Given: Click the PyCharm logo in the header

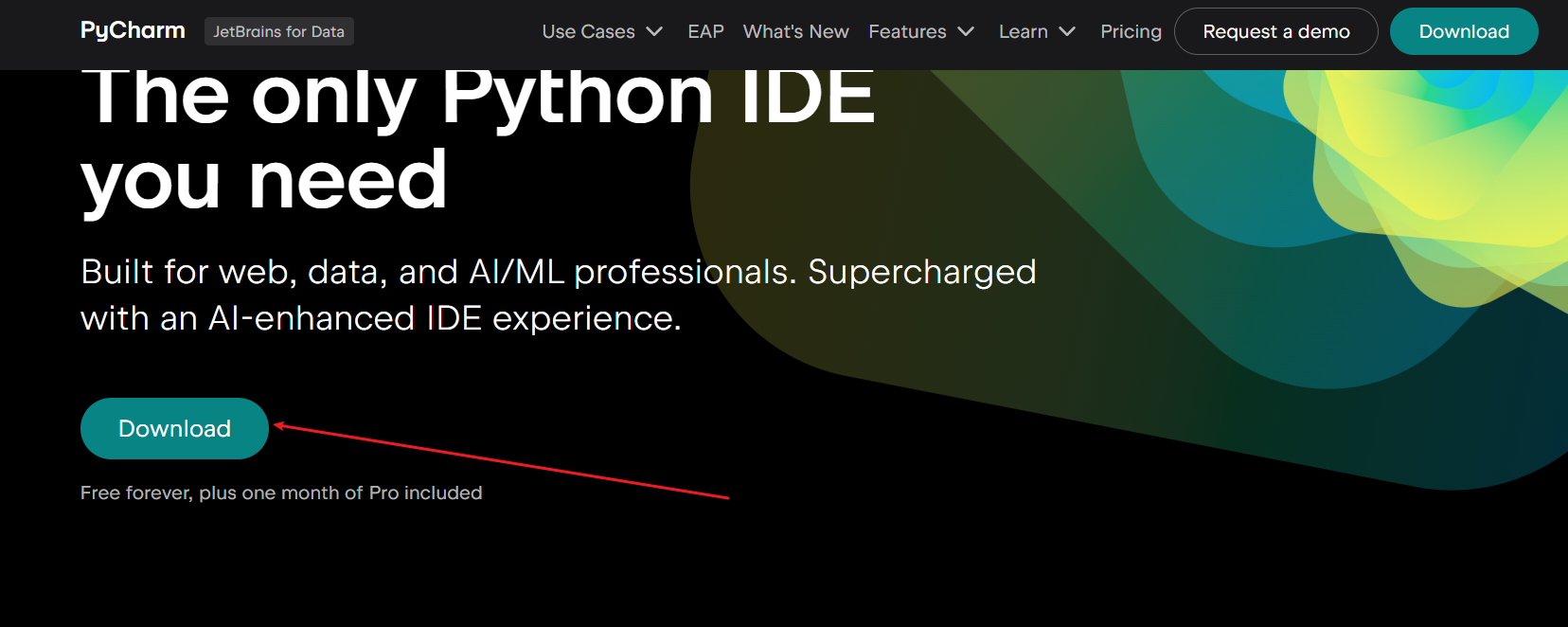Looking at the screenshot, I should coord(133,31).
